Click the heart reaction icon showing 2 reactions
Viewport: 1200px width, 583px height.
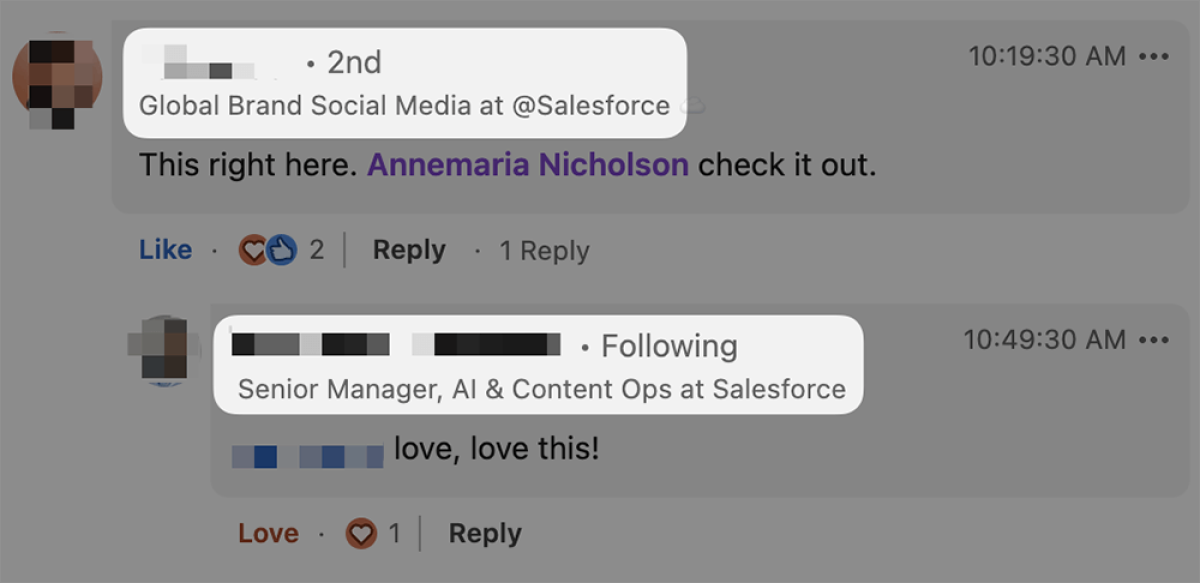tap(252, 250)
